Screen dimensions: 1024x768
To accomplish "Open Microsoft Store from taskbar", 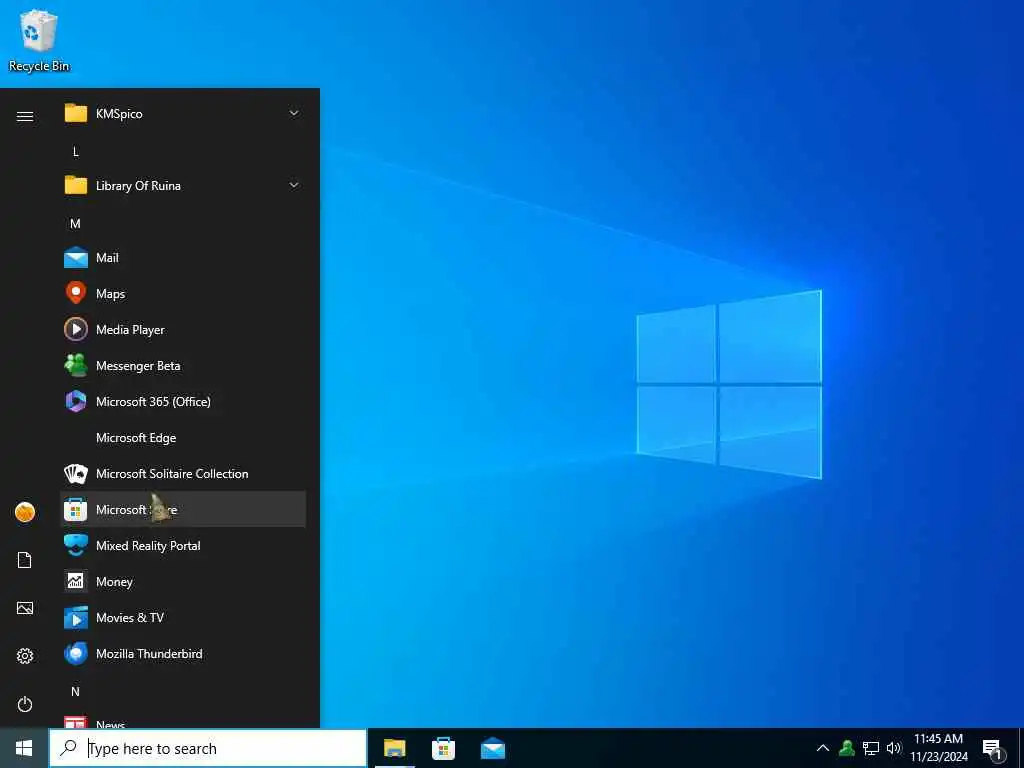I will click(443, 748).
